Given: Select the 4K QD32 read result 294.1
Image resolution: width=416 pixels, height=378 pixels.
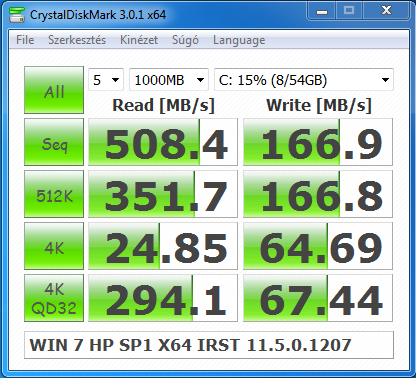Looking at the screenshot, I should click(x=163, y=298).
